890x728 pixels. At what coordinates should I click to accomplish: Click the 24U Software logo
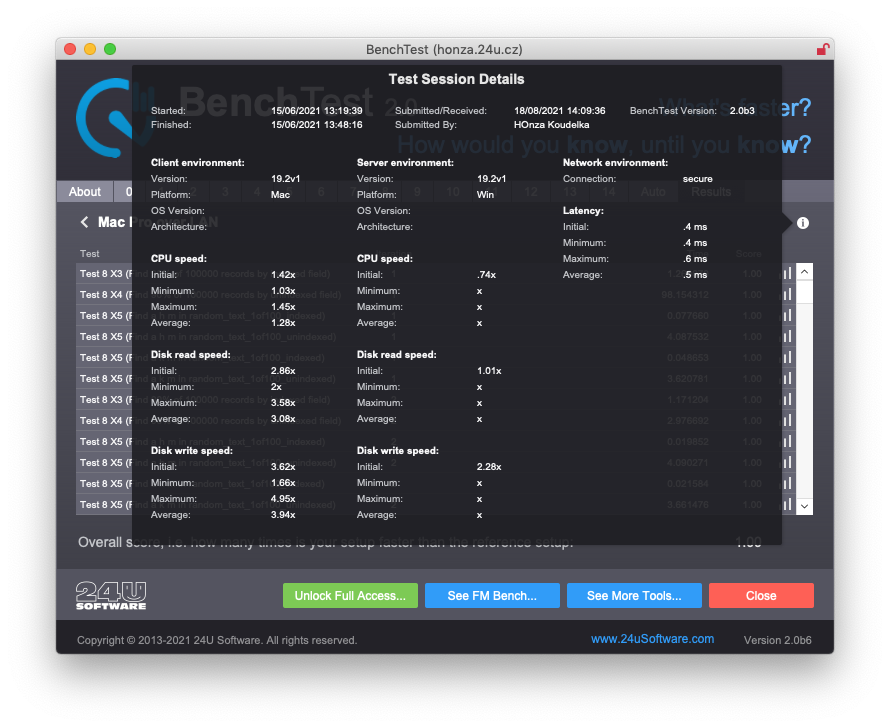click(111, 596)
